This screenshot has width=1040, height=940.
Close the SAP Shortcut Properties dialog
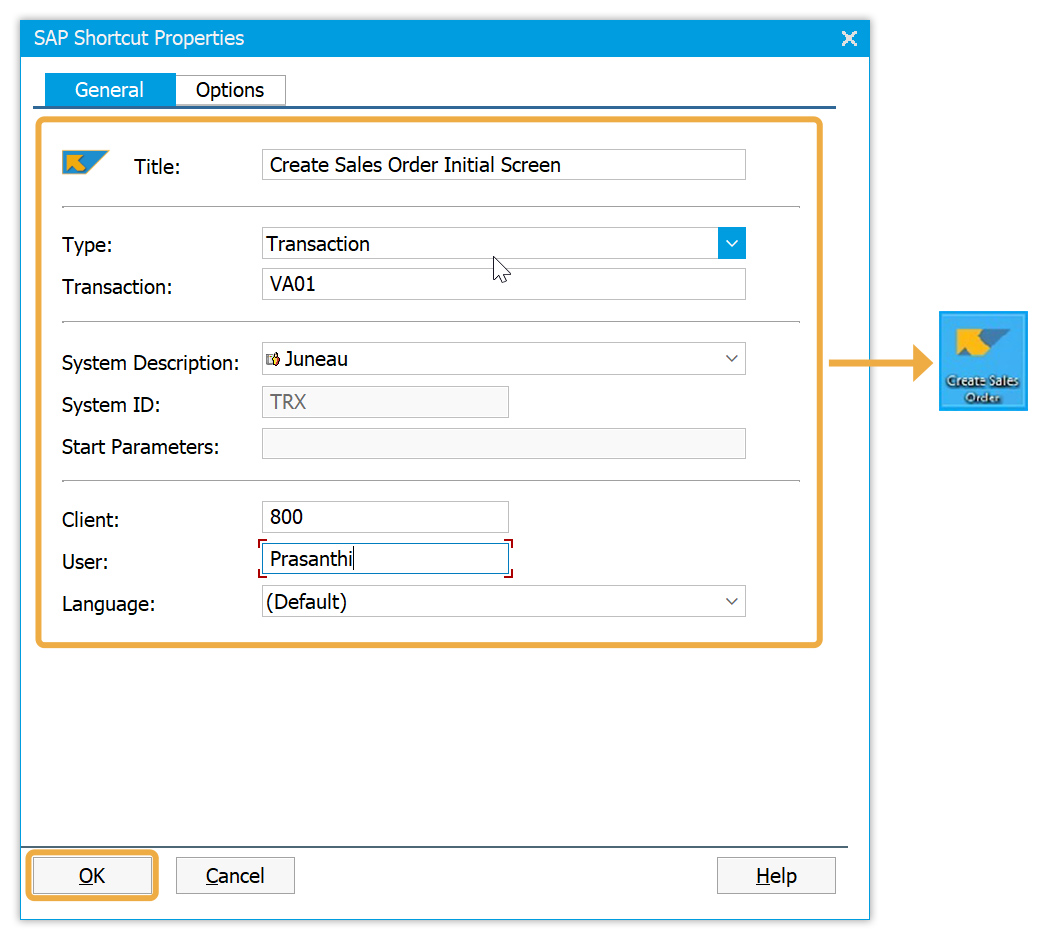849,39
